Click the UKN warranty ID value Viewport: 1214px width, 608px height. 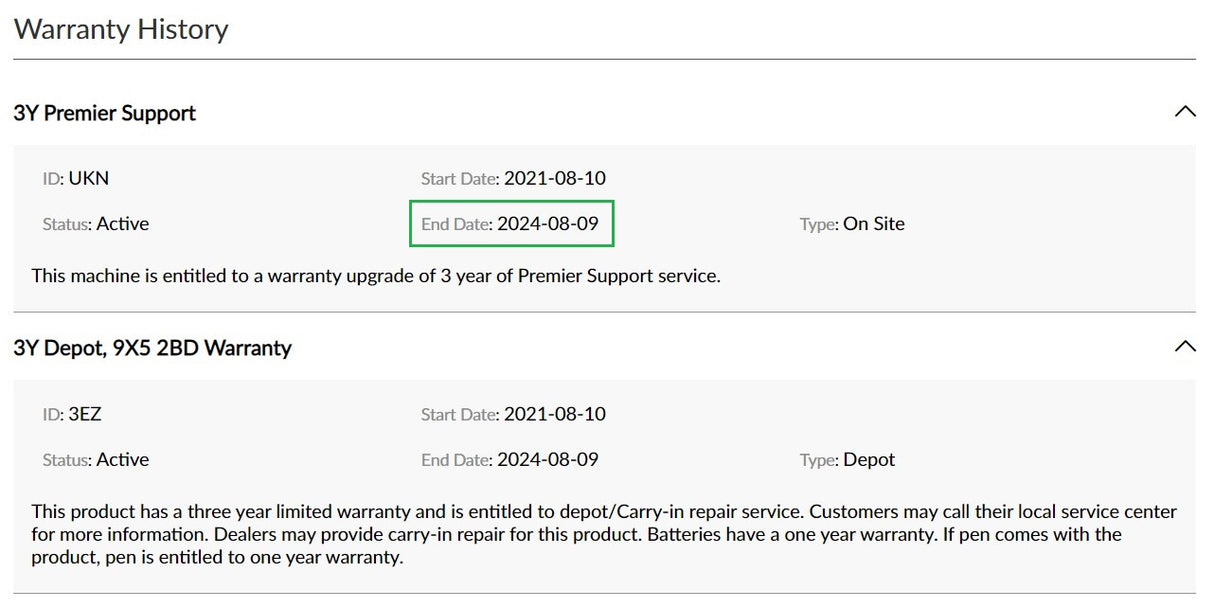(91, 178)
